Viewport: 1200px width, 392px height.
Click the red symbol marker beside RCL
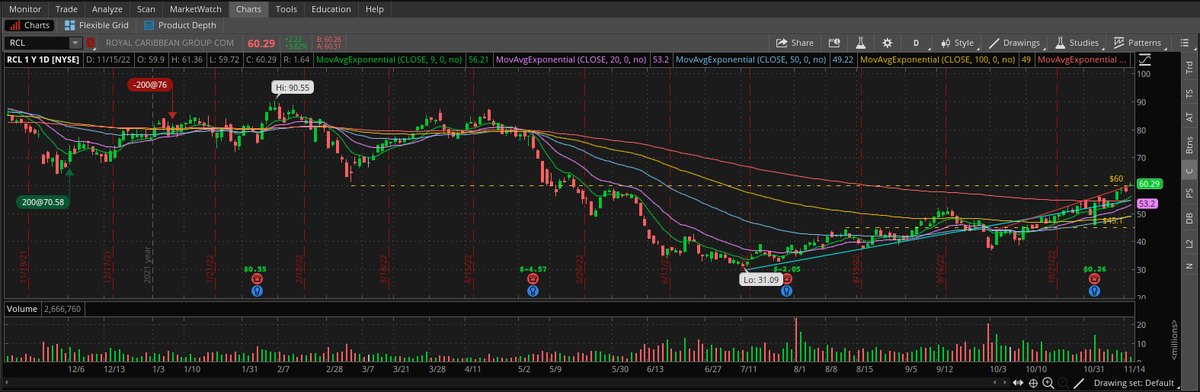pyautogui.click(x=92, y=43)
